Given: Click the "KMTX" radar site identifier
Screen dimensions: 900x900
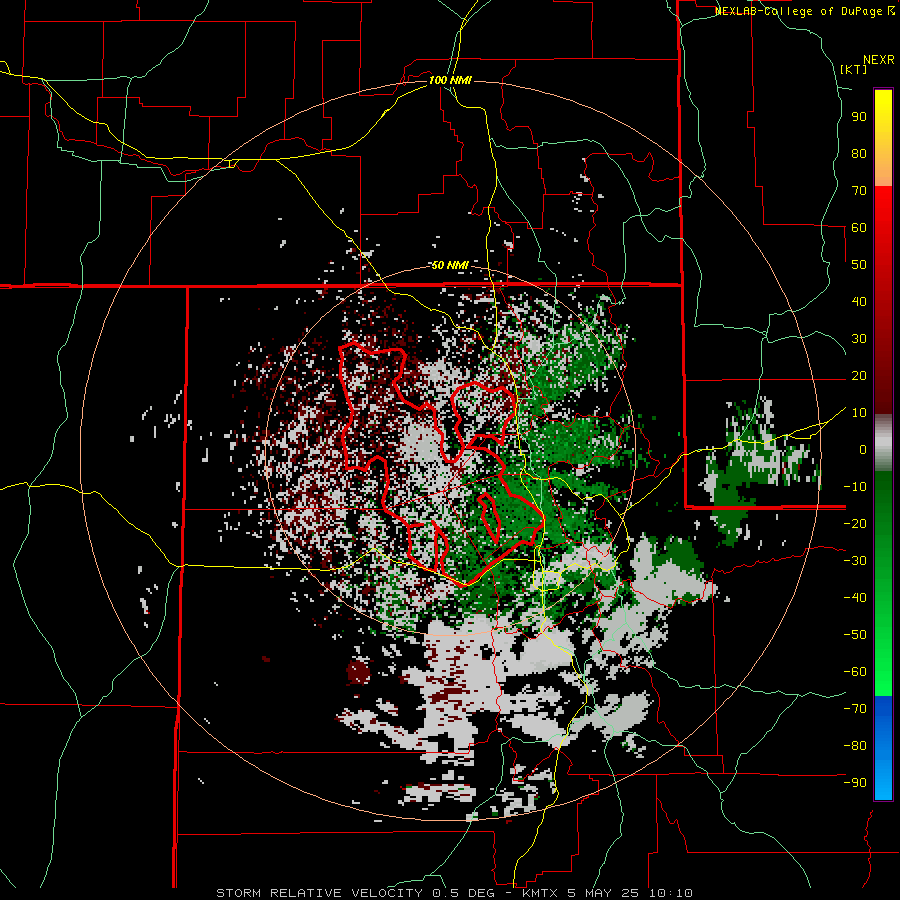Looking at the screenshot, I should [x=541, y=893].
